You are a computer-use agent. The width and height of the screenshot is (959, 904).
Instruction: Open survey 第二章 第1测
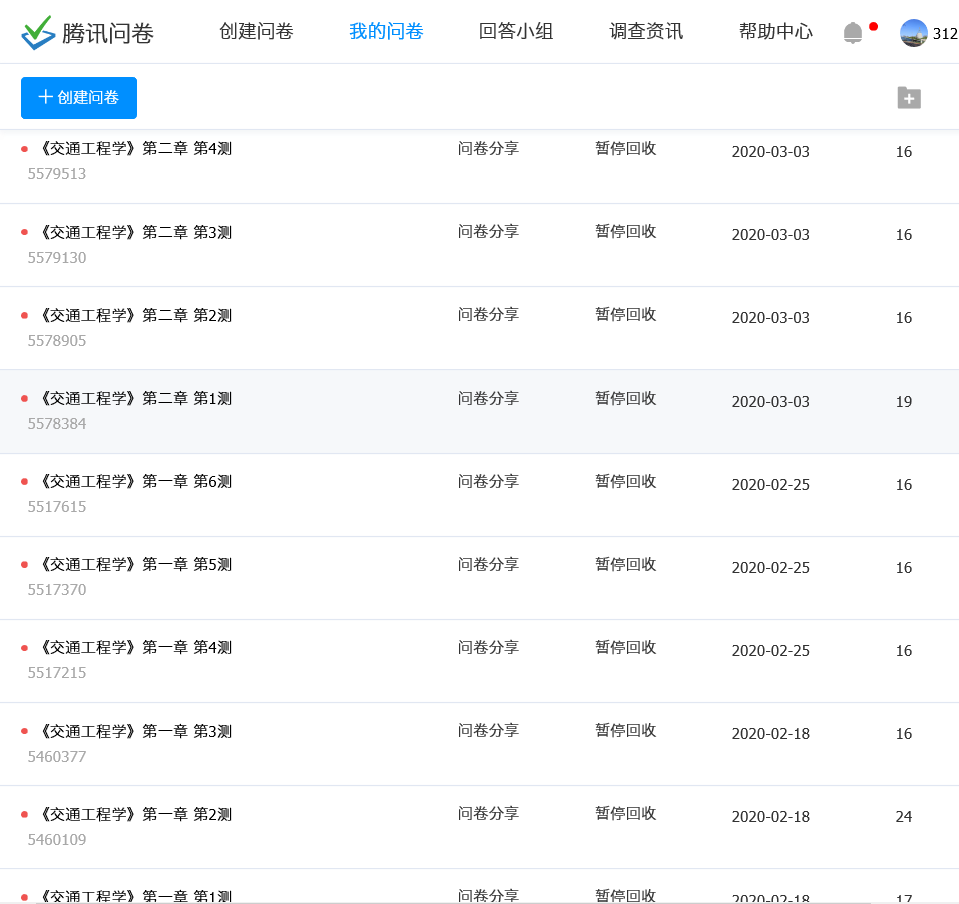[135, 399]
